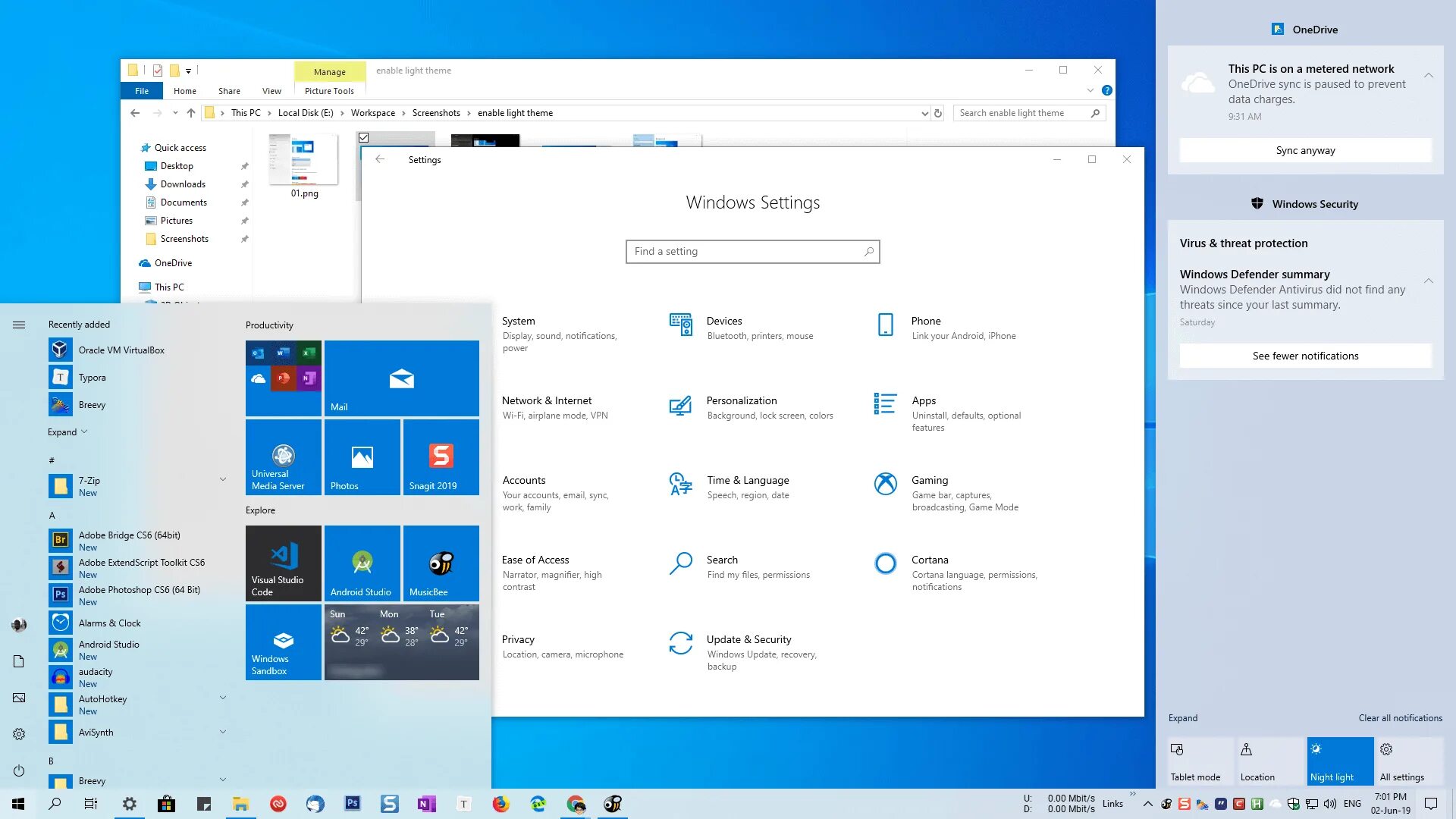Expand the Recently added apps list
1456x819 pixels.
[67, 432]
